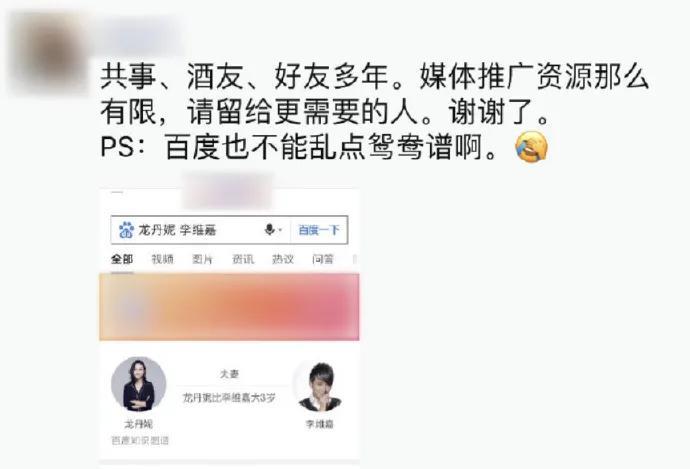Click the blurred orange banner image
Viewport: 690px width, 469px height.
(229, 307)
